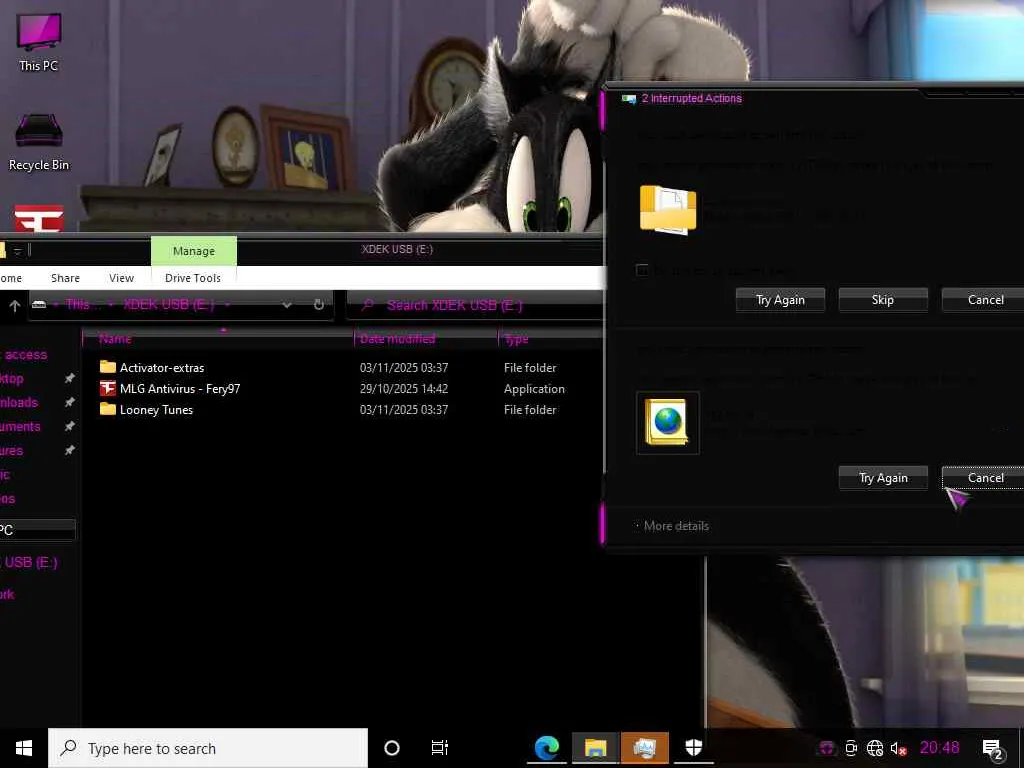Tick the checkbox above the Try Again button

coord(642,270)
